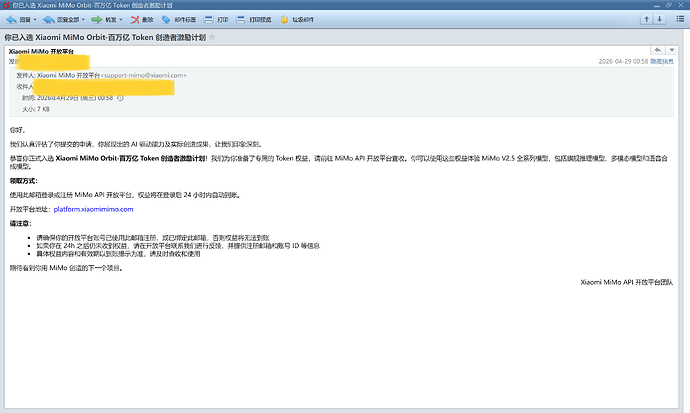Screen dimensions: 690x413
Task: Click the 领取方式: heading in the body
Action: click(24, 181)
